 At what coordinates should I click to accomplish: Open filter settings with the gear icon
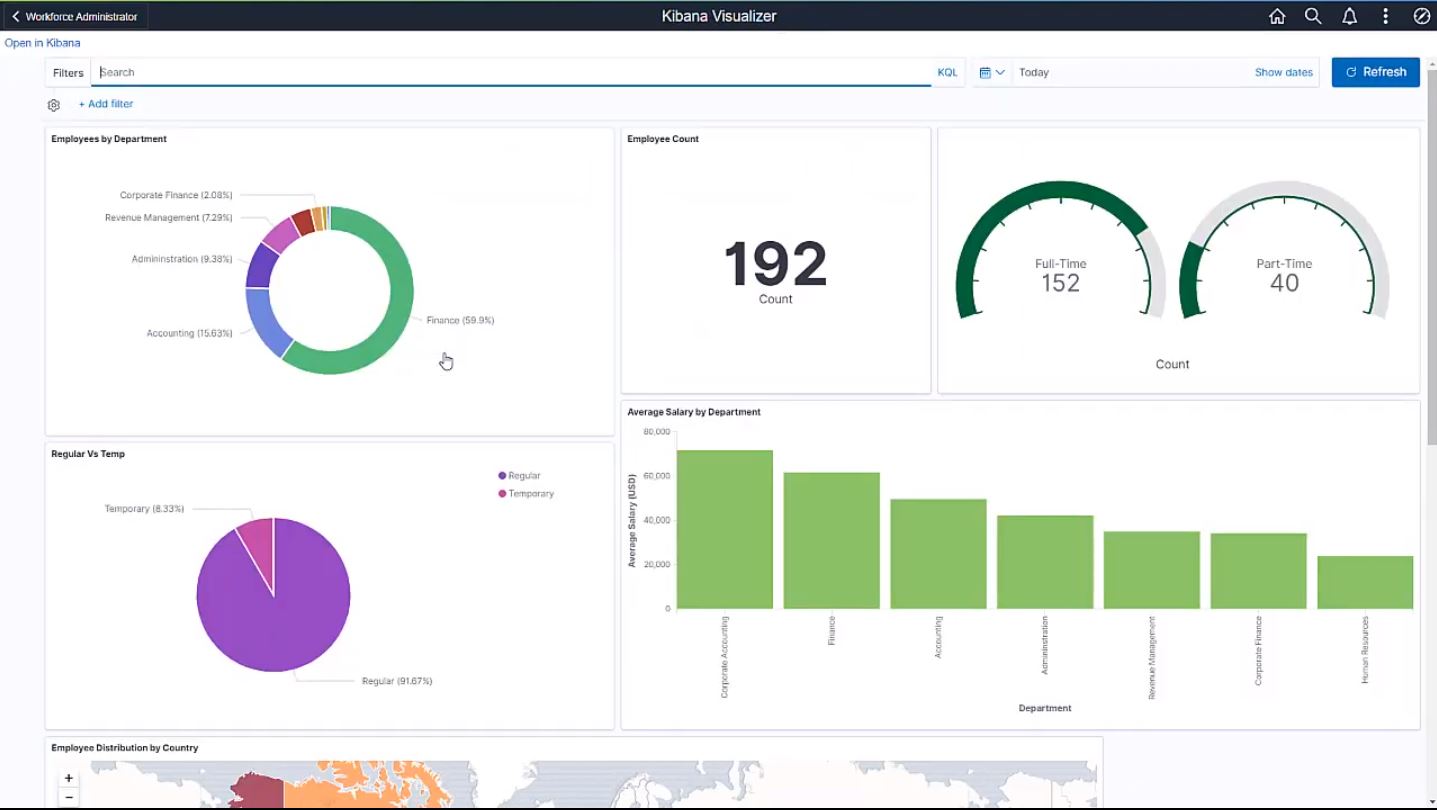[x=53, y=104]
